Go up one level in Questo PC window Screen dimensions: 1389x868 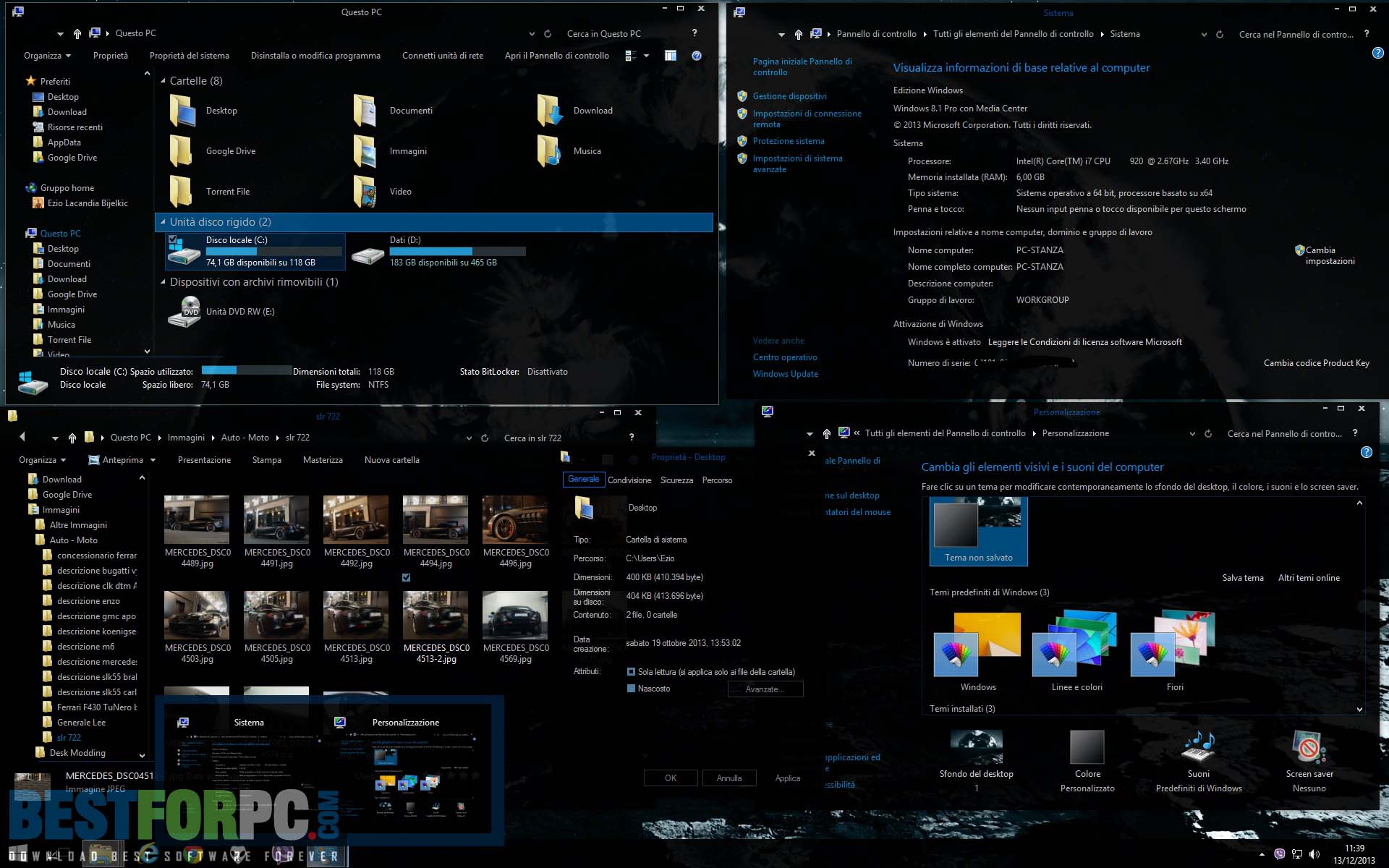click(x=77, y=33)
